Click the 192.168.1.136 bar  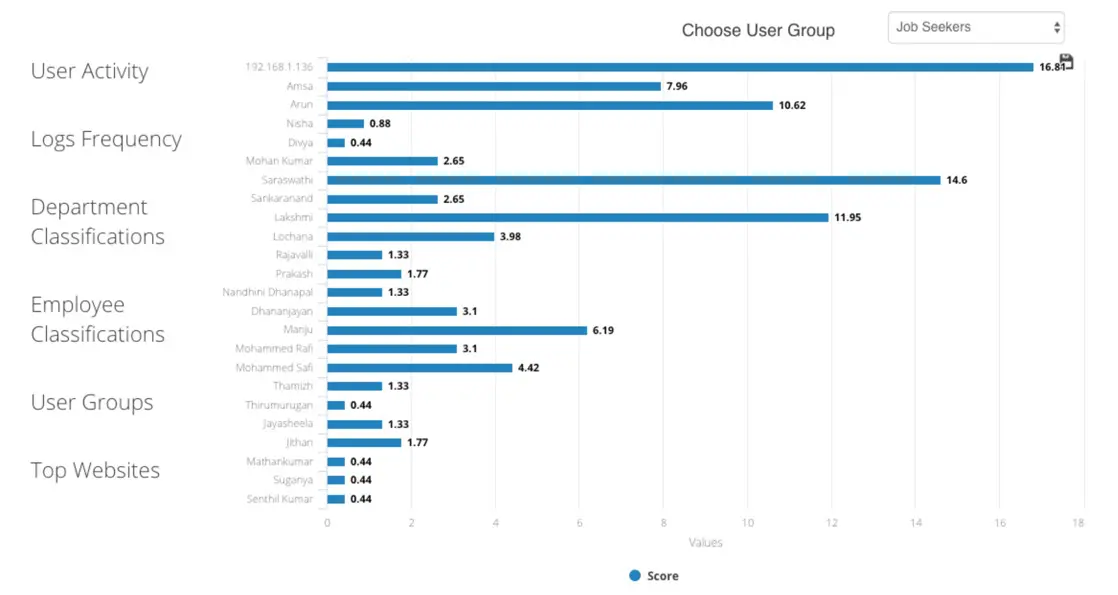pyautogui.click(x=680, y=67)
